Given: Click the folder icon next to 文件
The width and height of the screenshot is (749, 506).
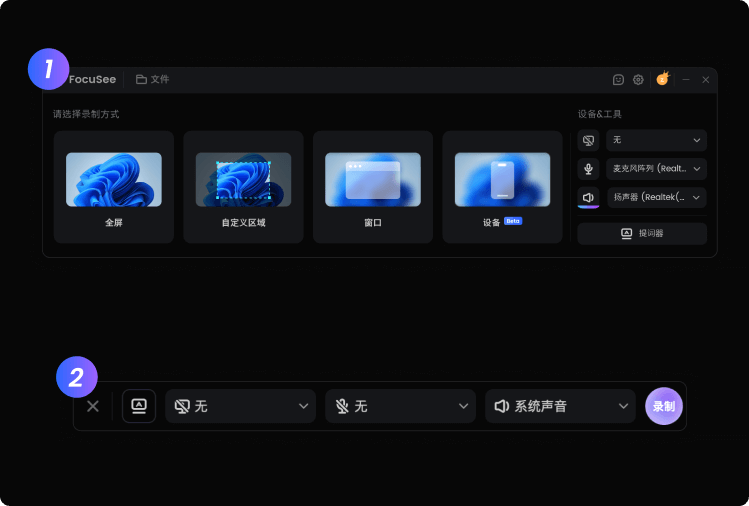Looking at the screenshot, I should point(141,79).
